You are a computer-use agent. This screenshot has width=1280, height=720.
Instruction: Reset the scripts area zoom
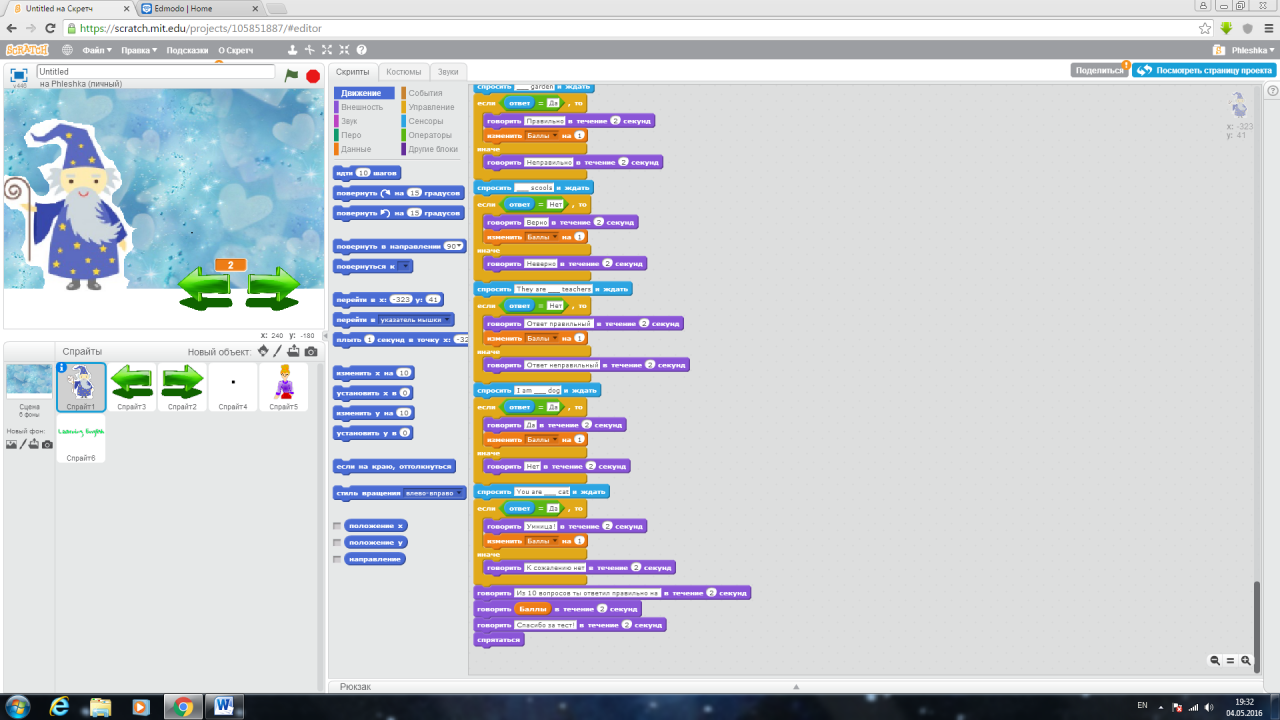(x=1230, y=660)
